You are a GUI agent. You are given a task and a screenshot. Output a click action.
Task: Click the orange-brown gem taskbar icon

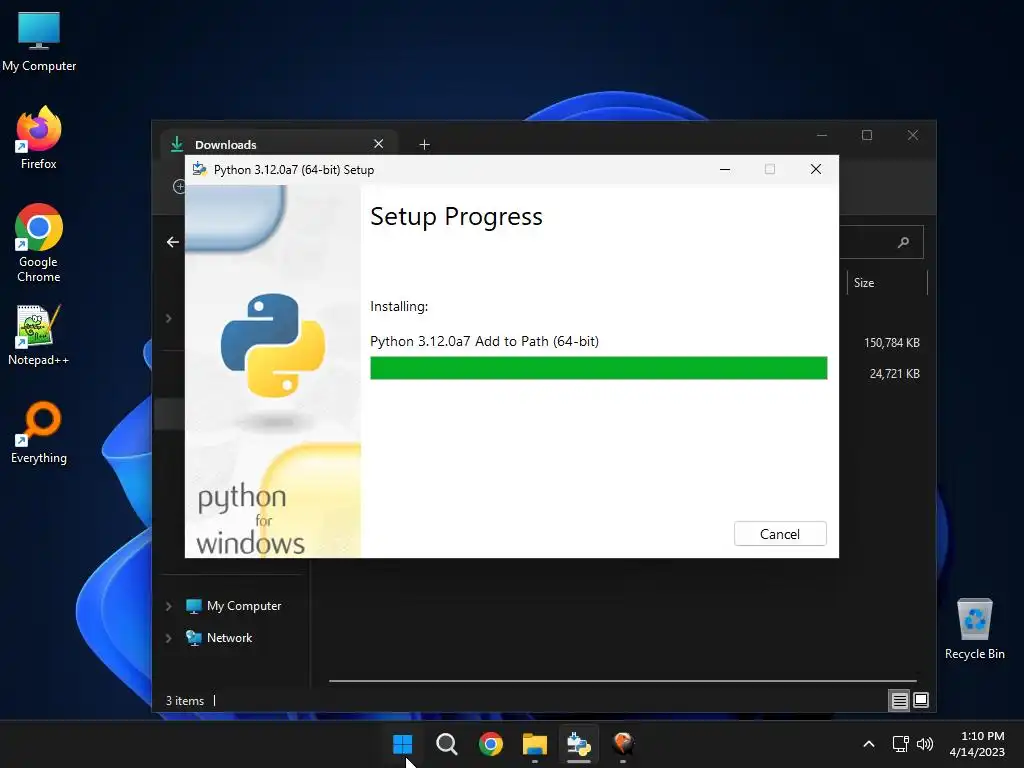coord(623,744)
